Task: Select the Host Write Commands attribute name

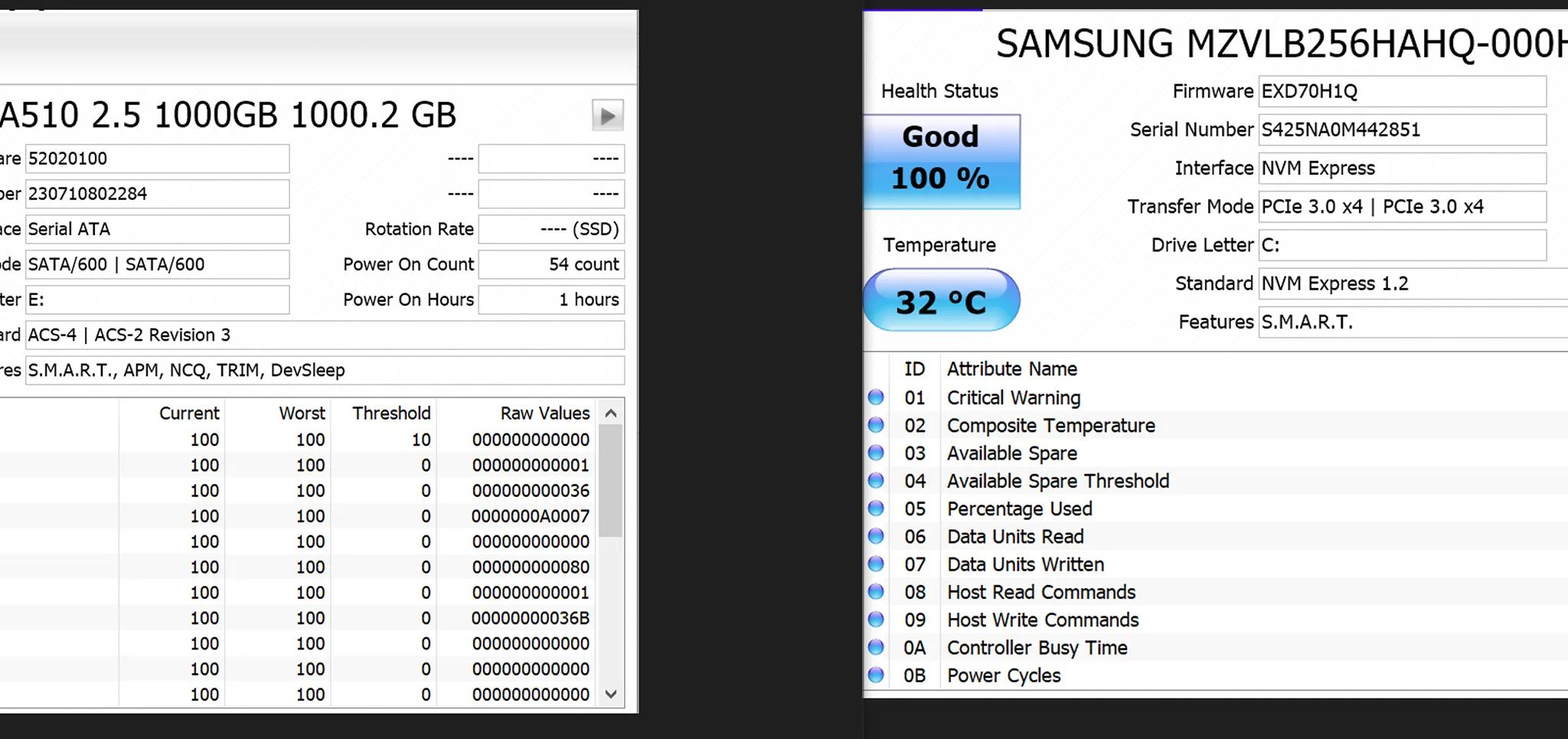Action: (x=1043, y=620)
